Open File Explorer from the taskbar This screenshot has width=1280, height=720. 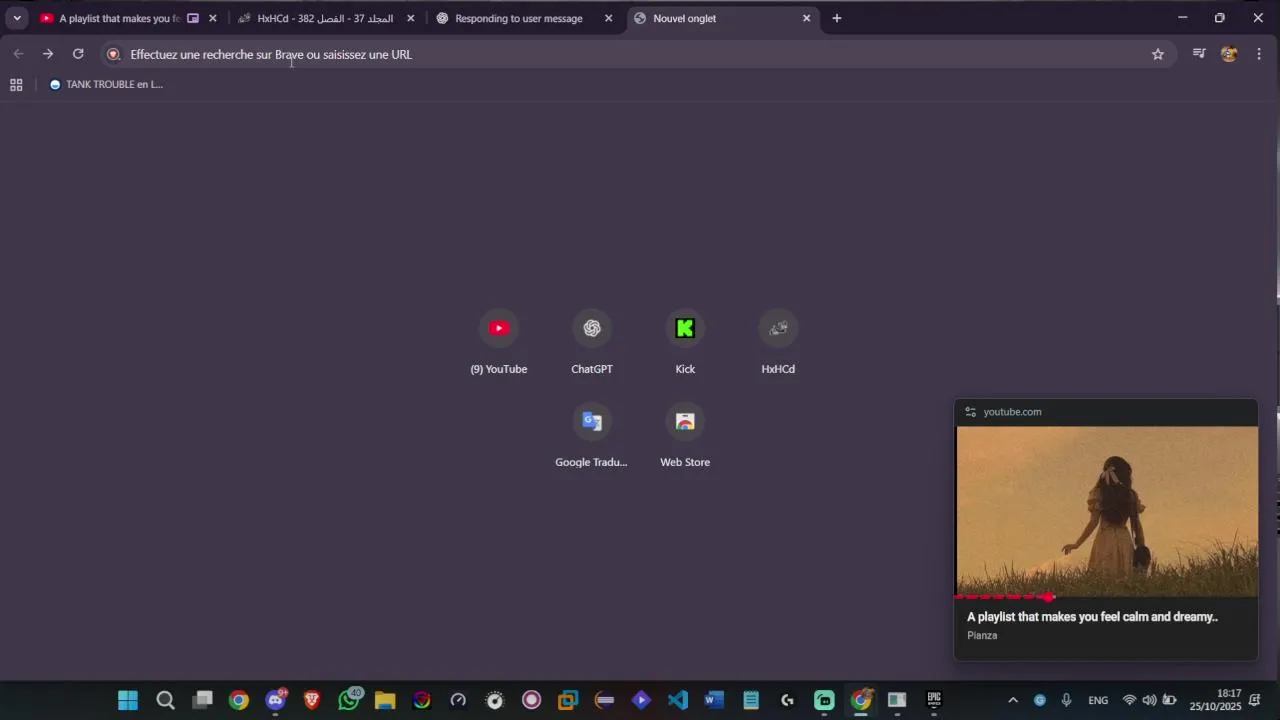pyautogui.click(x=385, y=700)
